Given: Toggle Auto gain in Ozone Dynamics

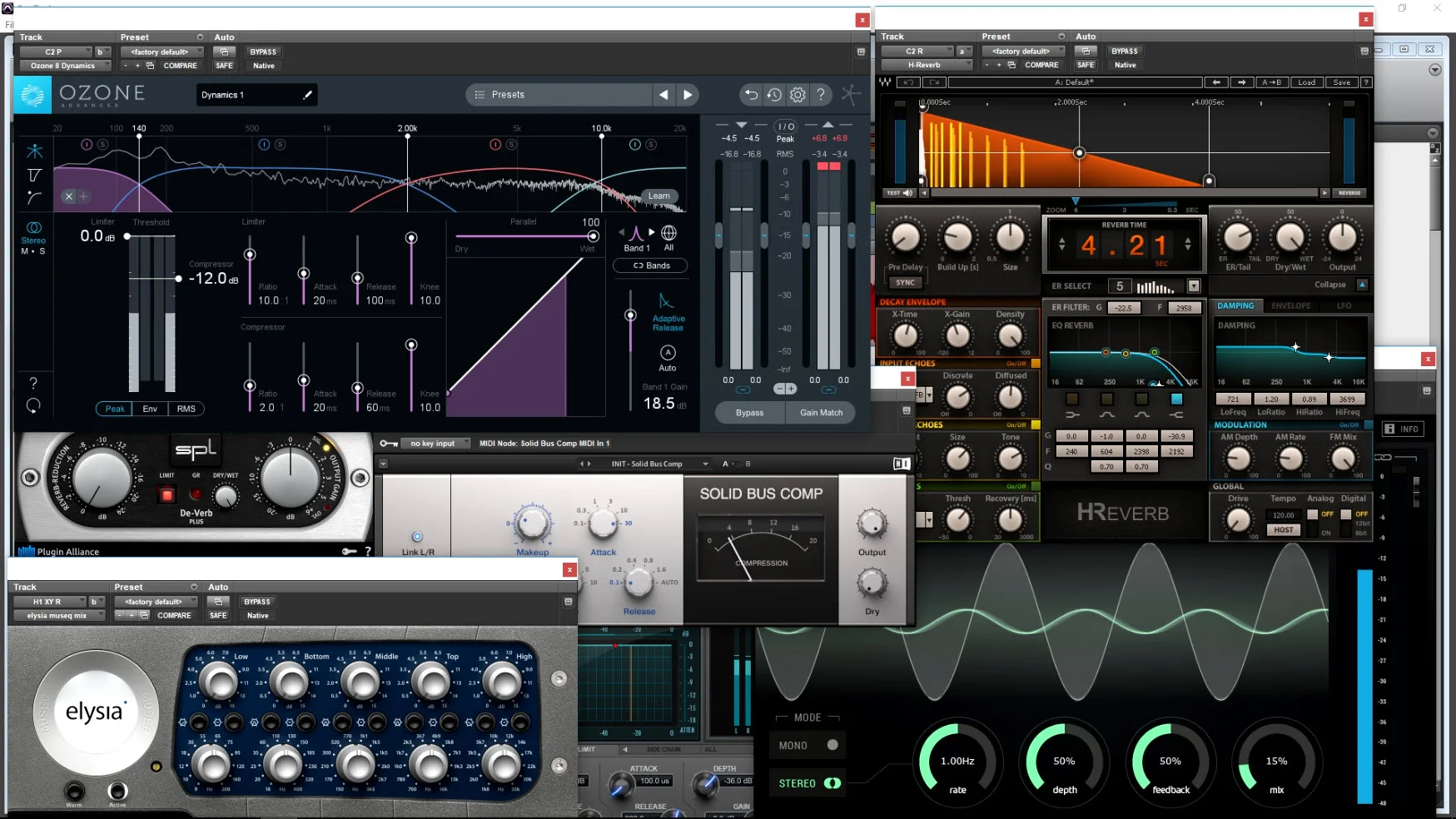Looking at the screenshot, I should point(668,353).
